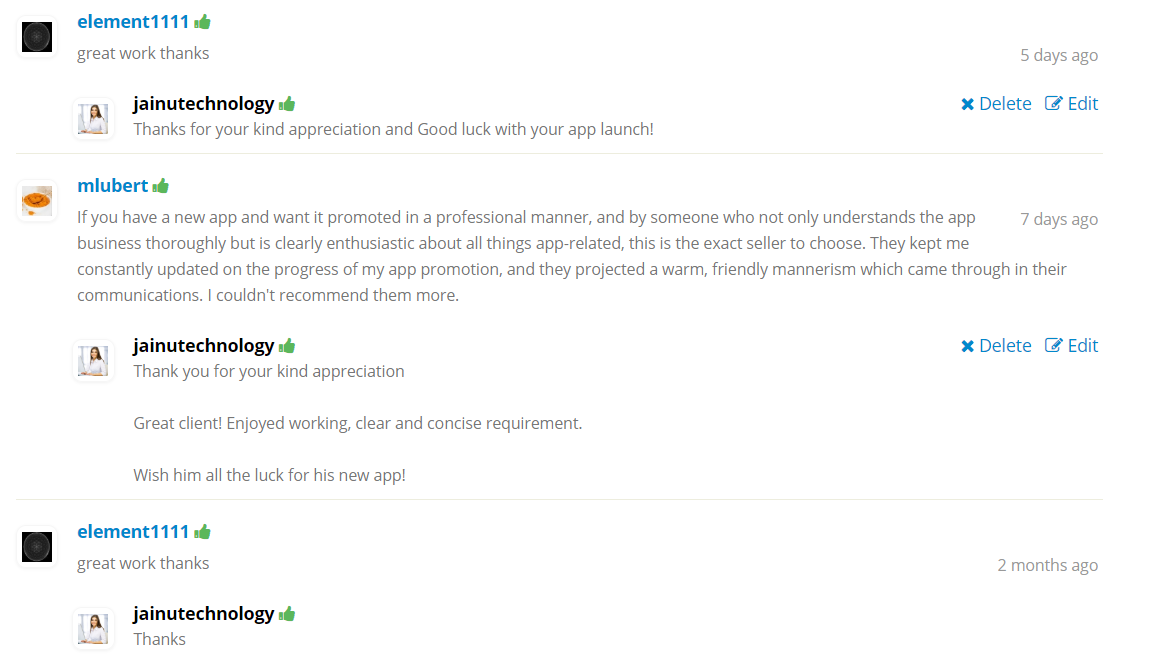The height and width of the screenshot is (655, 1156).
Task: Open element1111 profile from the 2-months-ago review
Action: (x=133, y=531)
